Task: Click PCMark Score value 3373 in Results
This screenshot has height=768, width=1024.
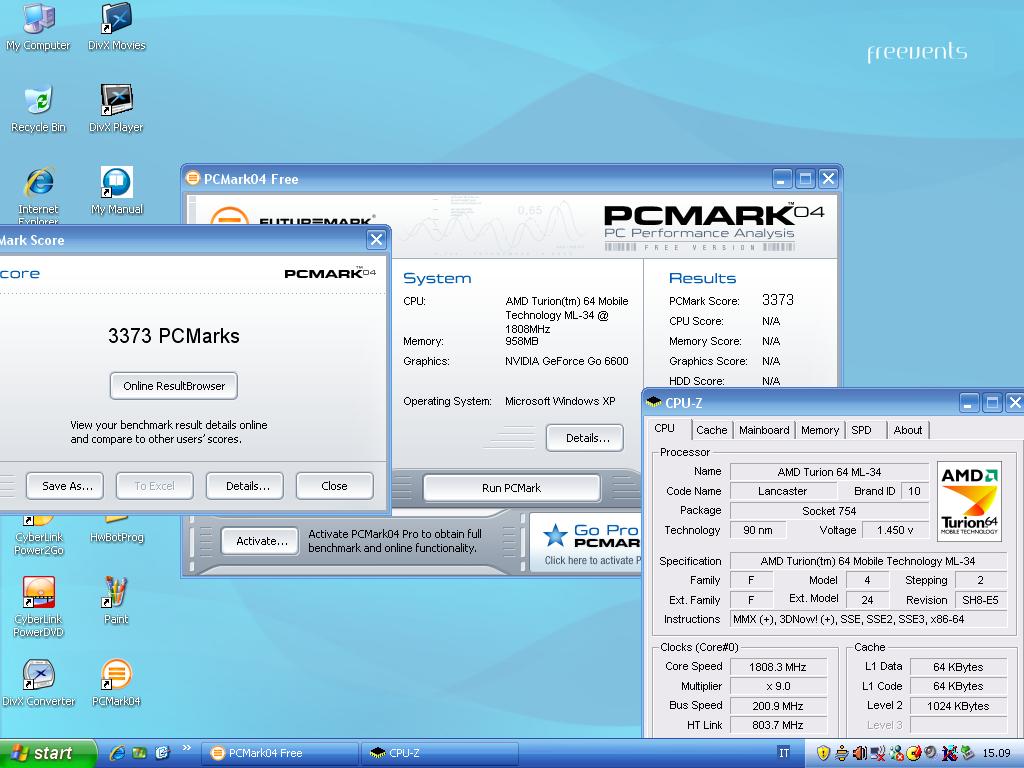Action: click(778, 300)
